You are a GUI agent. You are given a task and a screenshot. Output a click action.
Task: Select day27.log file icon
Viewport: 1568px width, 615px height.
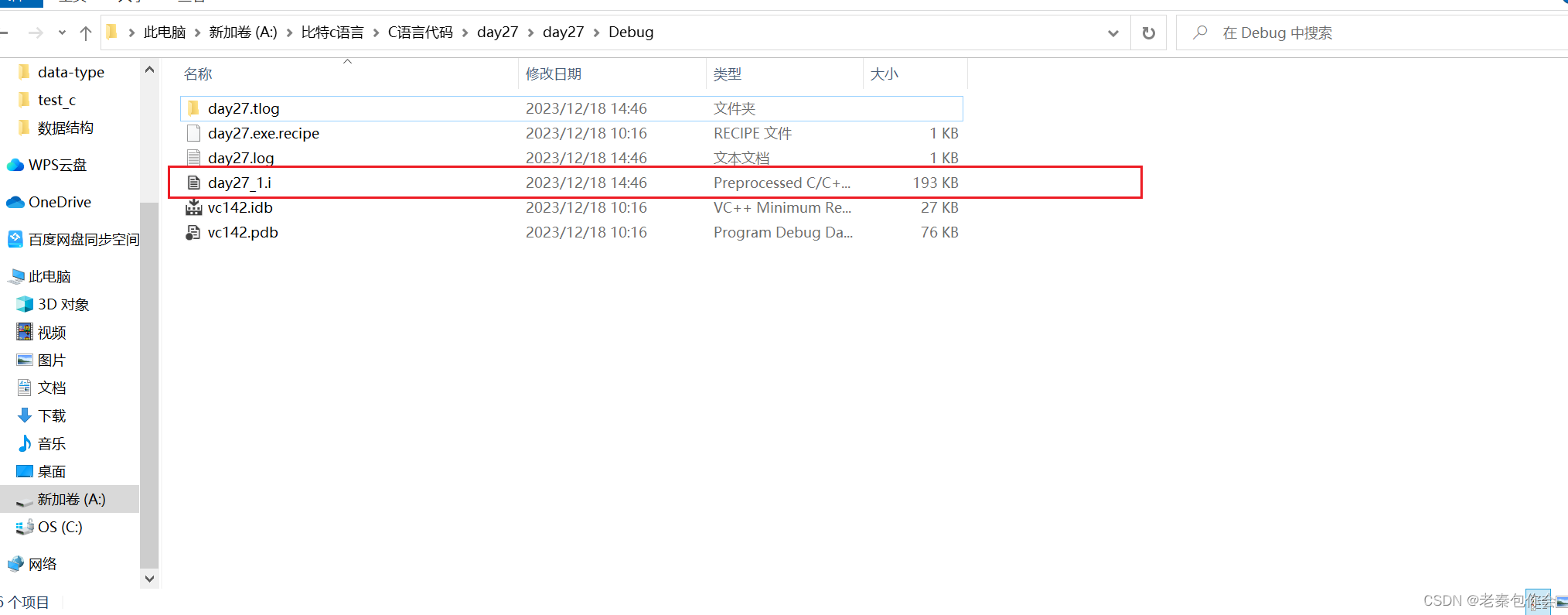point(193,158)
